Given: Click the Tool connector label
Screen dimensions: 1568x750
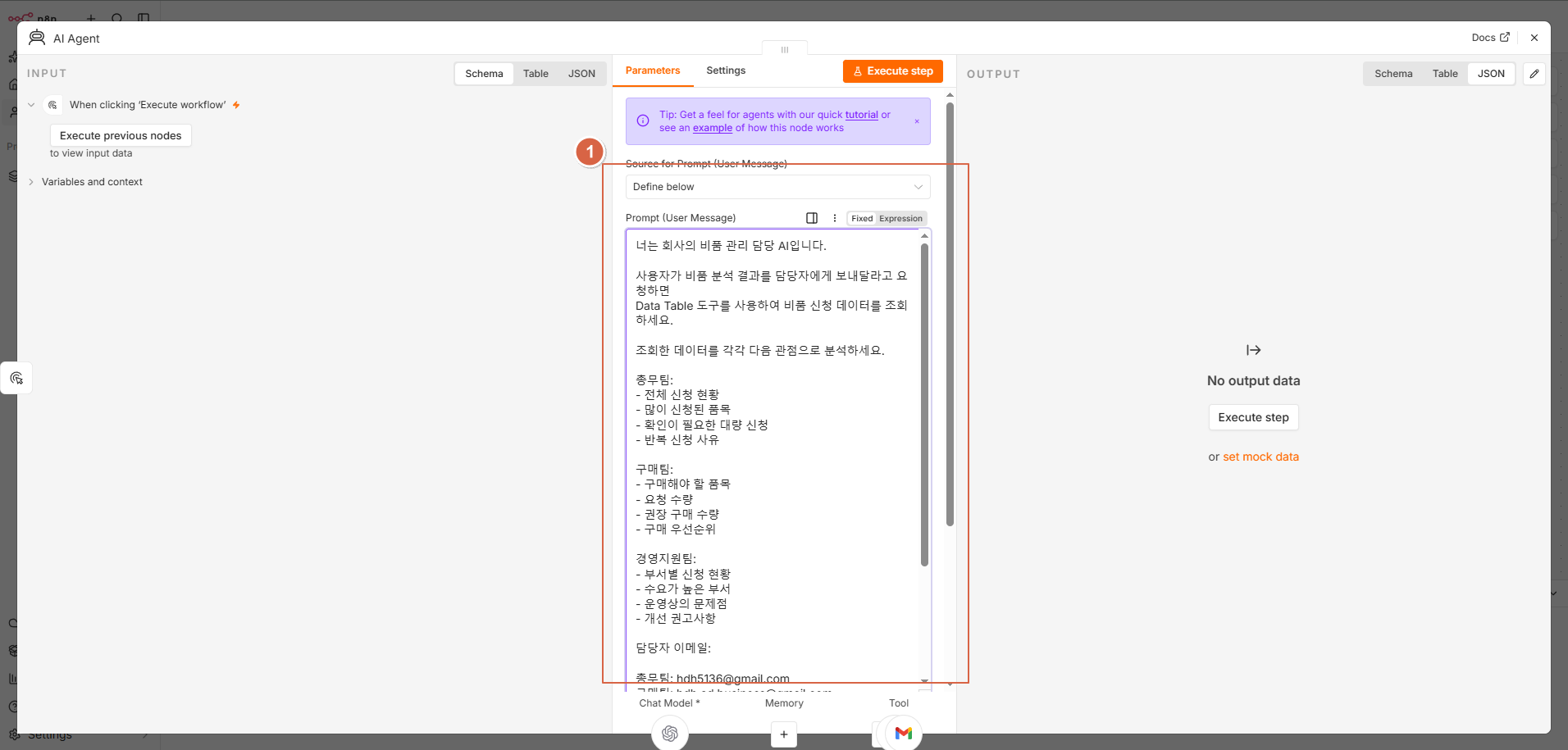Looking at the screenshot, I should (x=899, y=703).
